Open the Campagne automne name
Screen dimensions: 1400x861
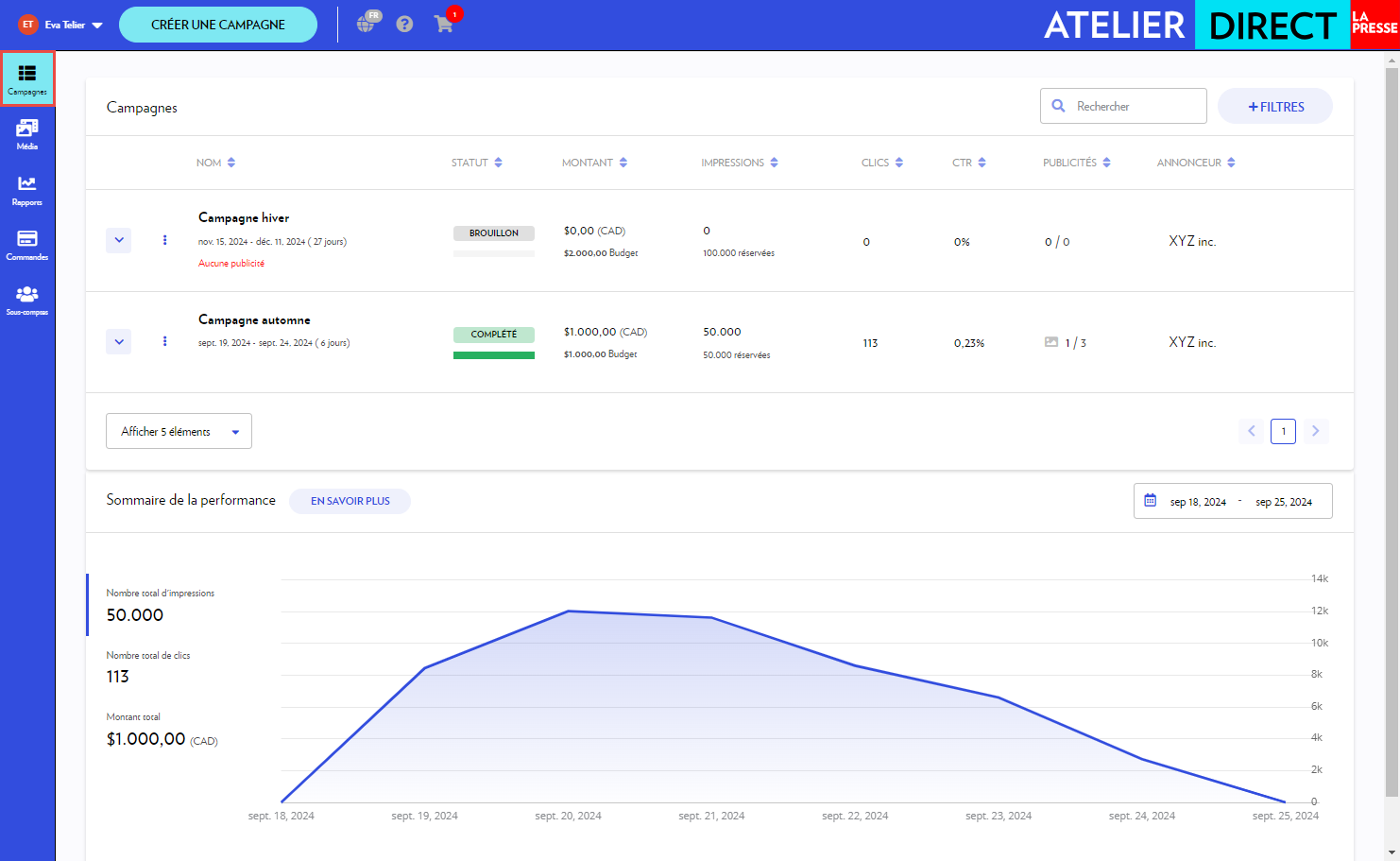(254, 319)
